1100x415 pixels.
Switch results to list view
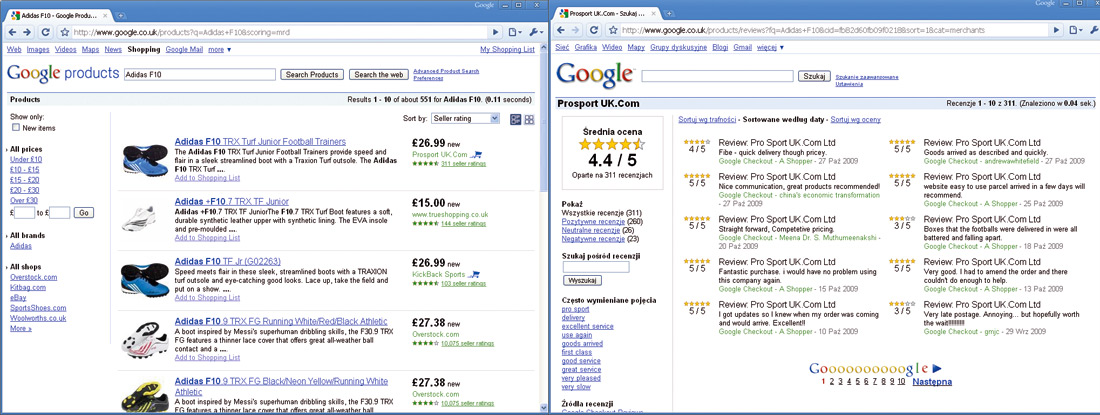(515, 119)
